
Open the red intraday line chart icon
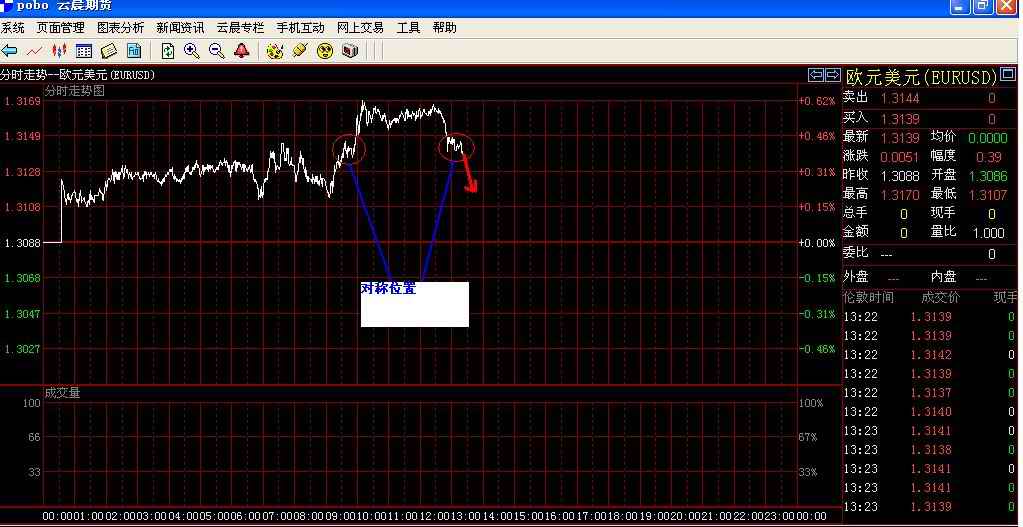pos(34,50)
